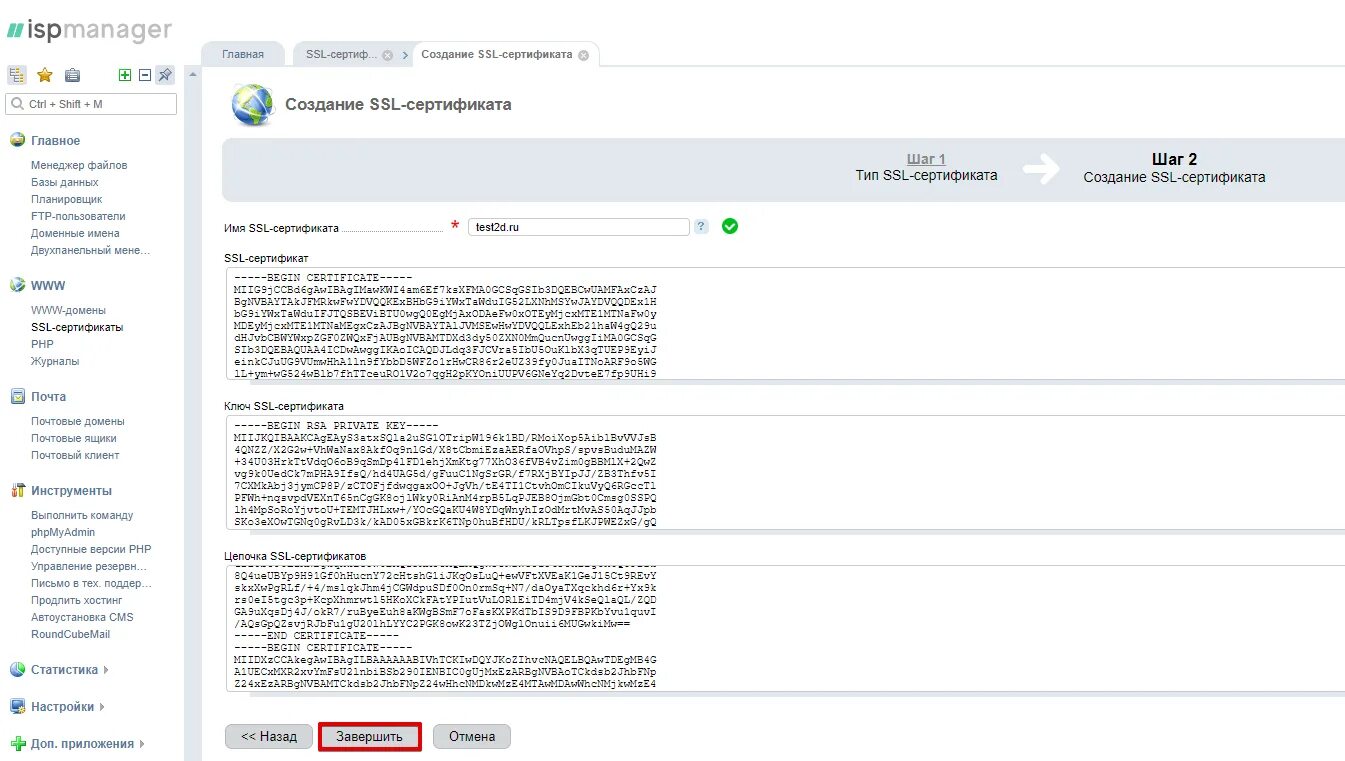Open Журналы

coord(55,361)
